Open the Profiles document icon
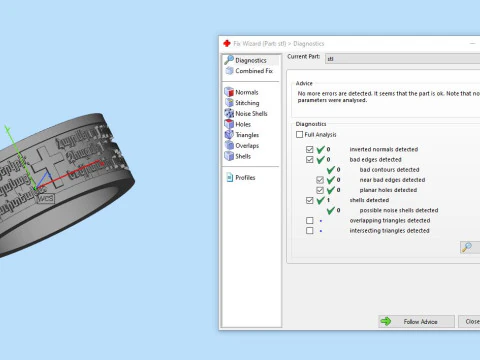 tap(230, 177)
